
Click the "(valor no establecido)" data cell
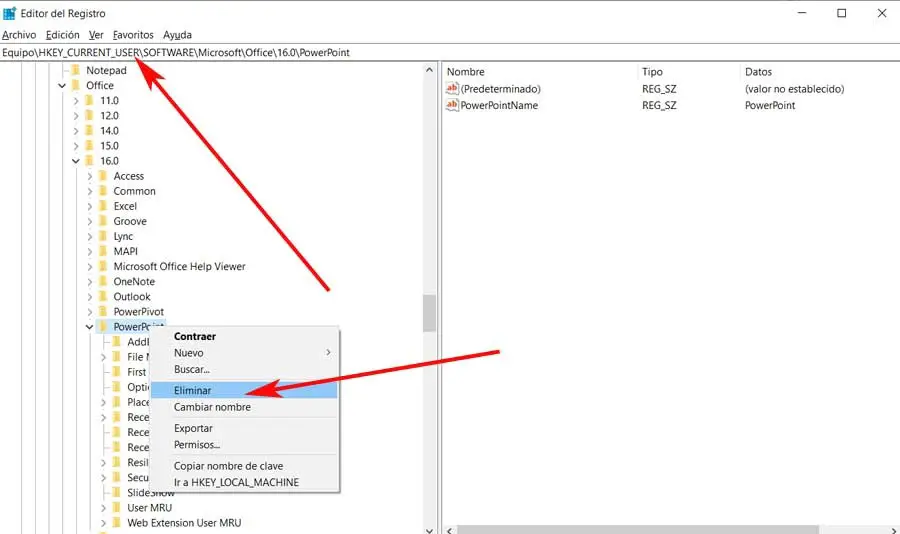coord(794,89)
